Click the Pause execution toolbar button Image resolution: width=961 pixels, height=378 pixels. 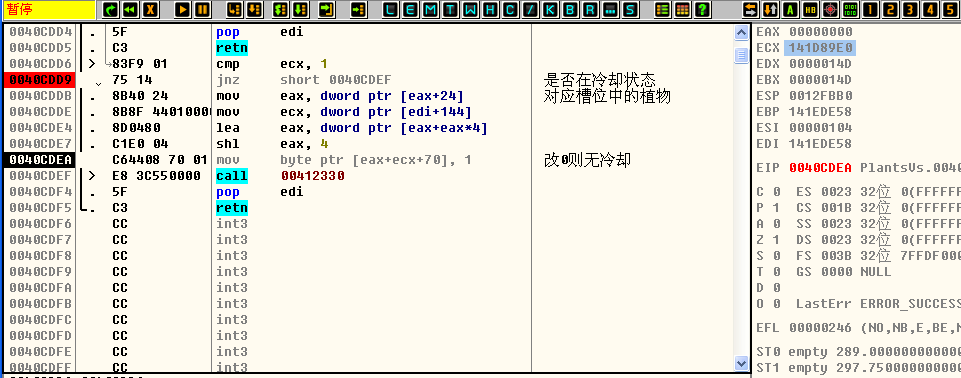pos(203,9)
